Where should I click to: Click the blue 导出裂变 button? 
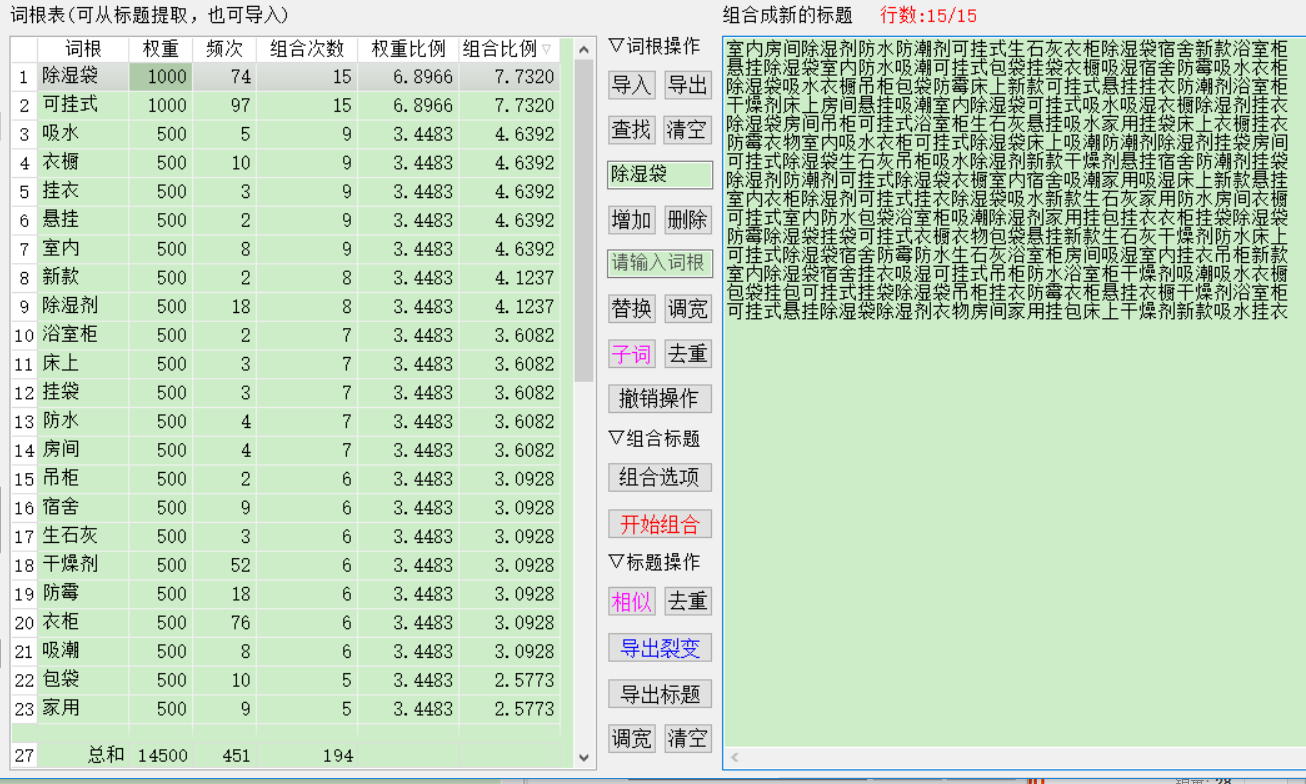click(x=659, y=648)
